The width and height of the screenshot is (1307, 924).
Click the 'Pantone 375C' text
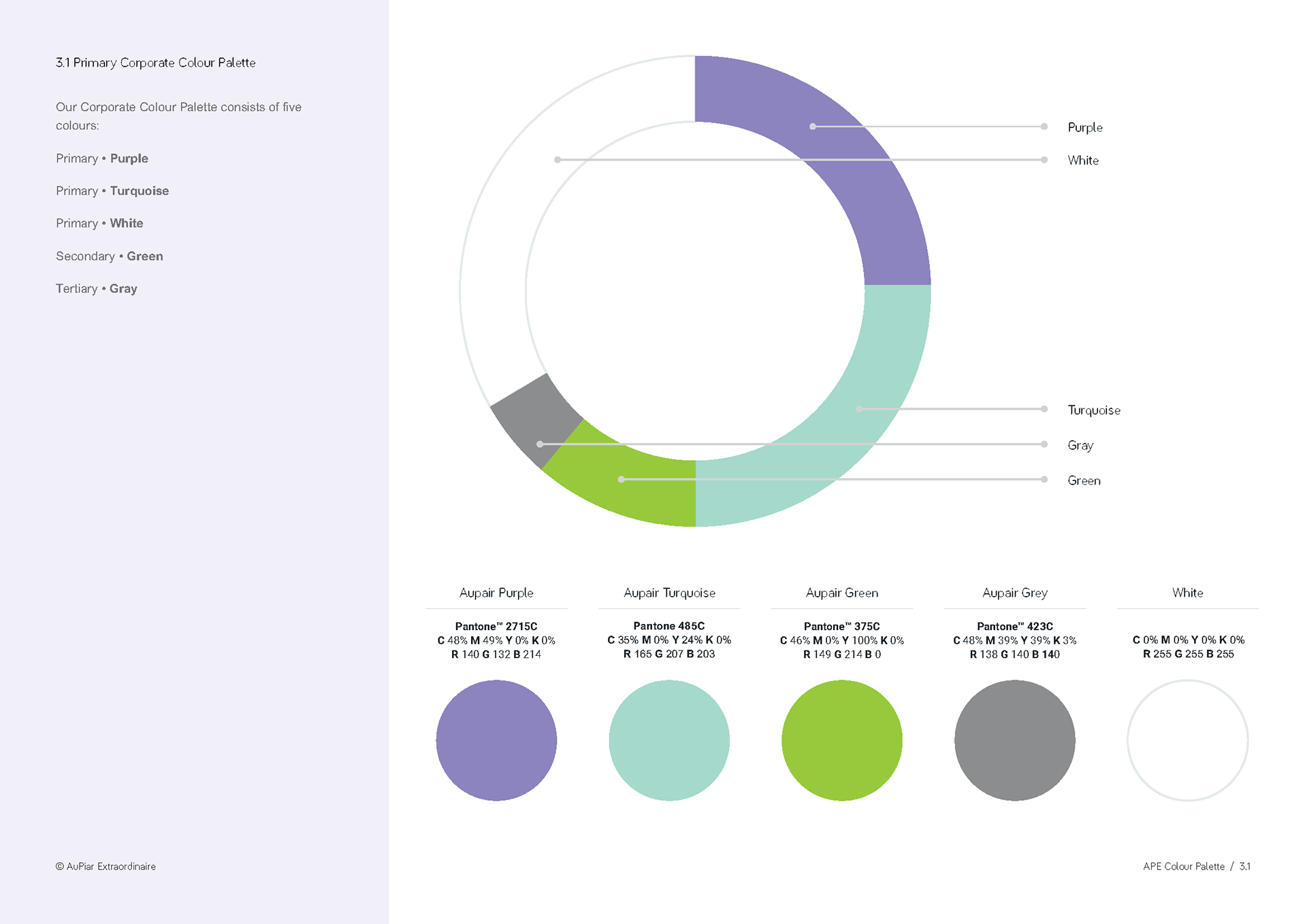click(x=842, y=626)
